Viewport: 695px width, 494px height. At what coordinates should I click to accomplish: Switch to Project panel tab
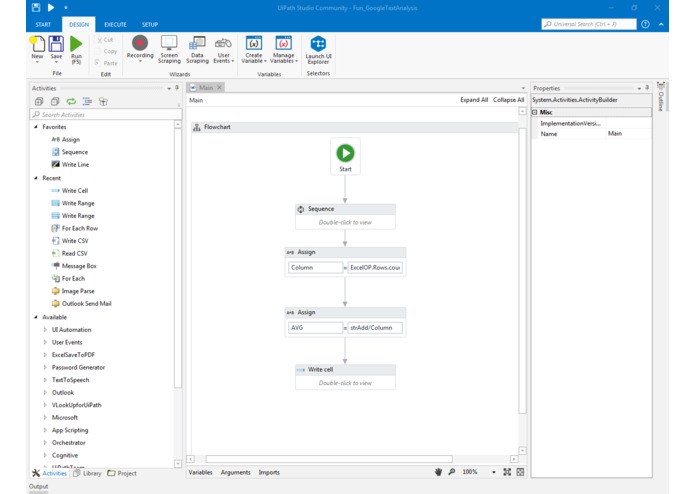pos(122,473)
